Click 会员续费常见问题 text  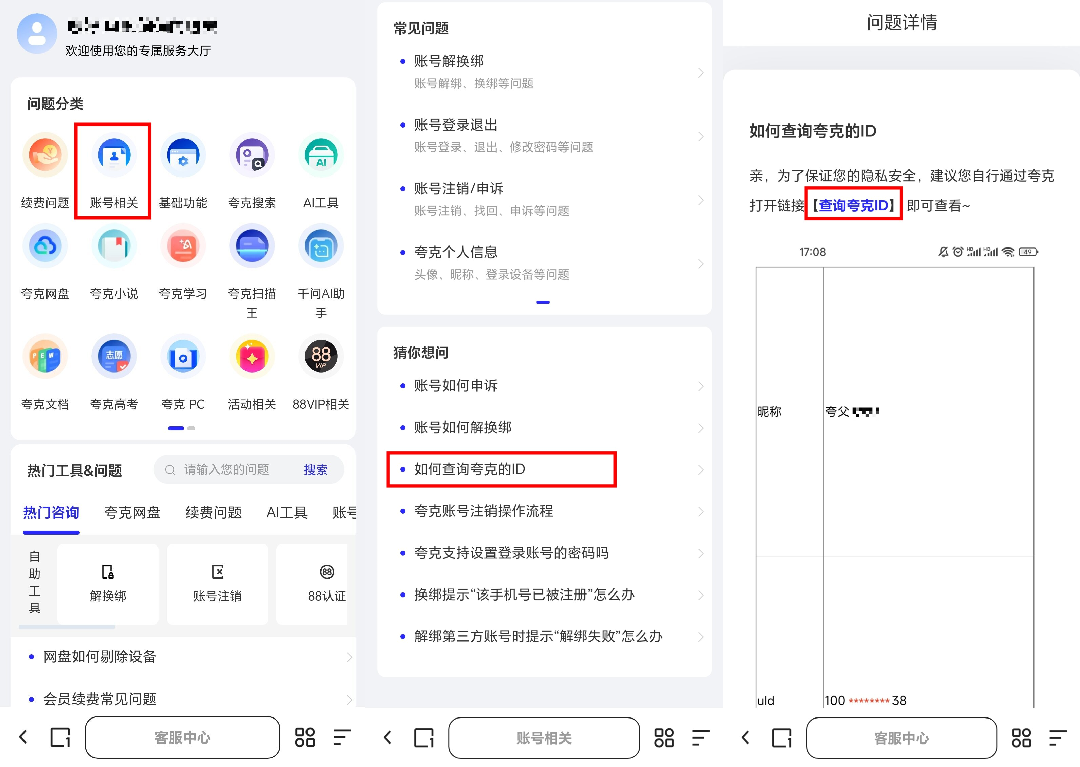100,699
